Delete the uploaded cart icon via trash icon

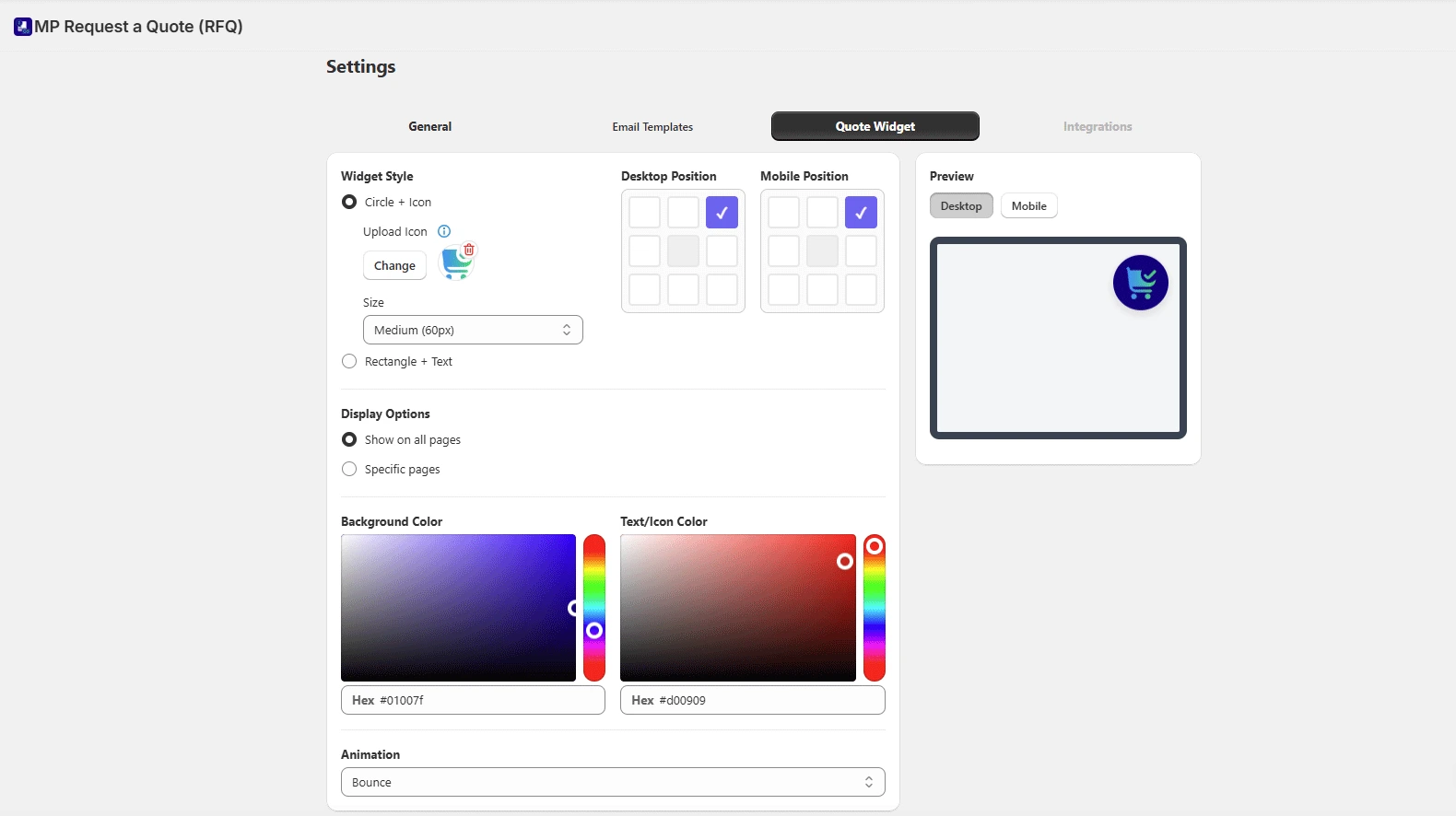[469, 250]
